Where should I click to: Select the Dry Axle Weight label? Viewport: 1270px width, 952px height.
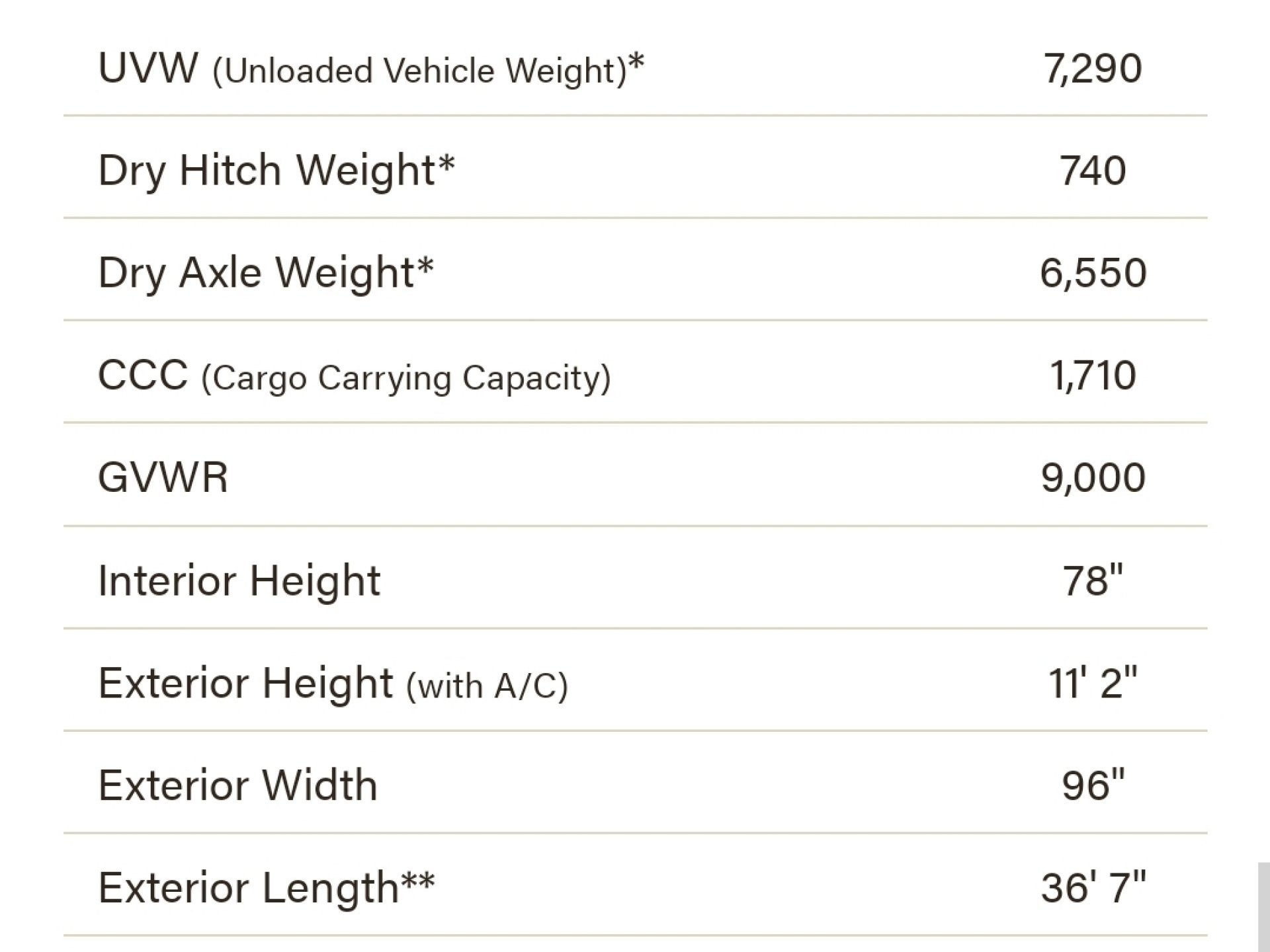(x=265, y=272)
